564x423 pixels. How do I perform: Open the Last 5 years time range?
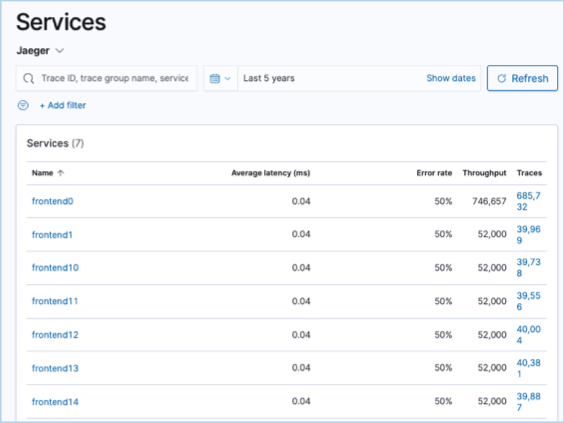(269, 78)
